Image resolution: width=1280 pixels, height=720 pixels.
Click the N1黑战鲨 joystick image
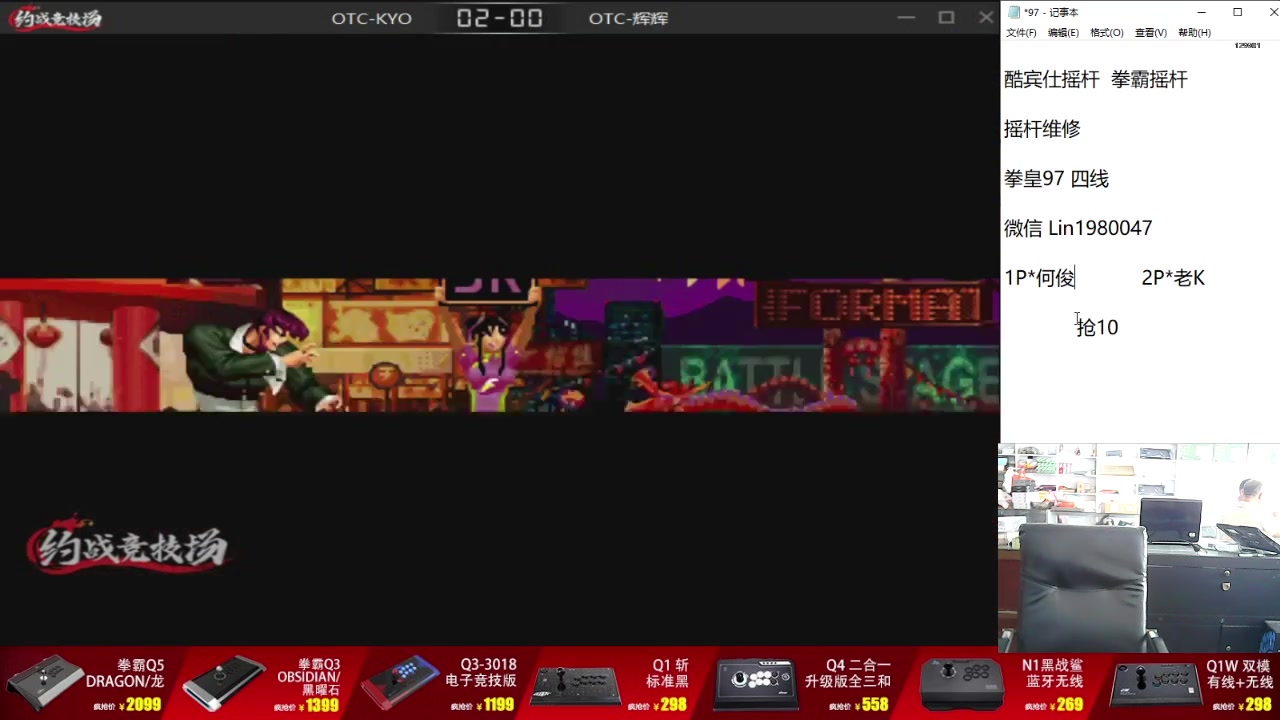pos(962,683)
